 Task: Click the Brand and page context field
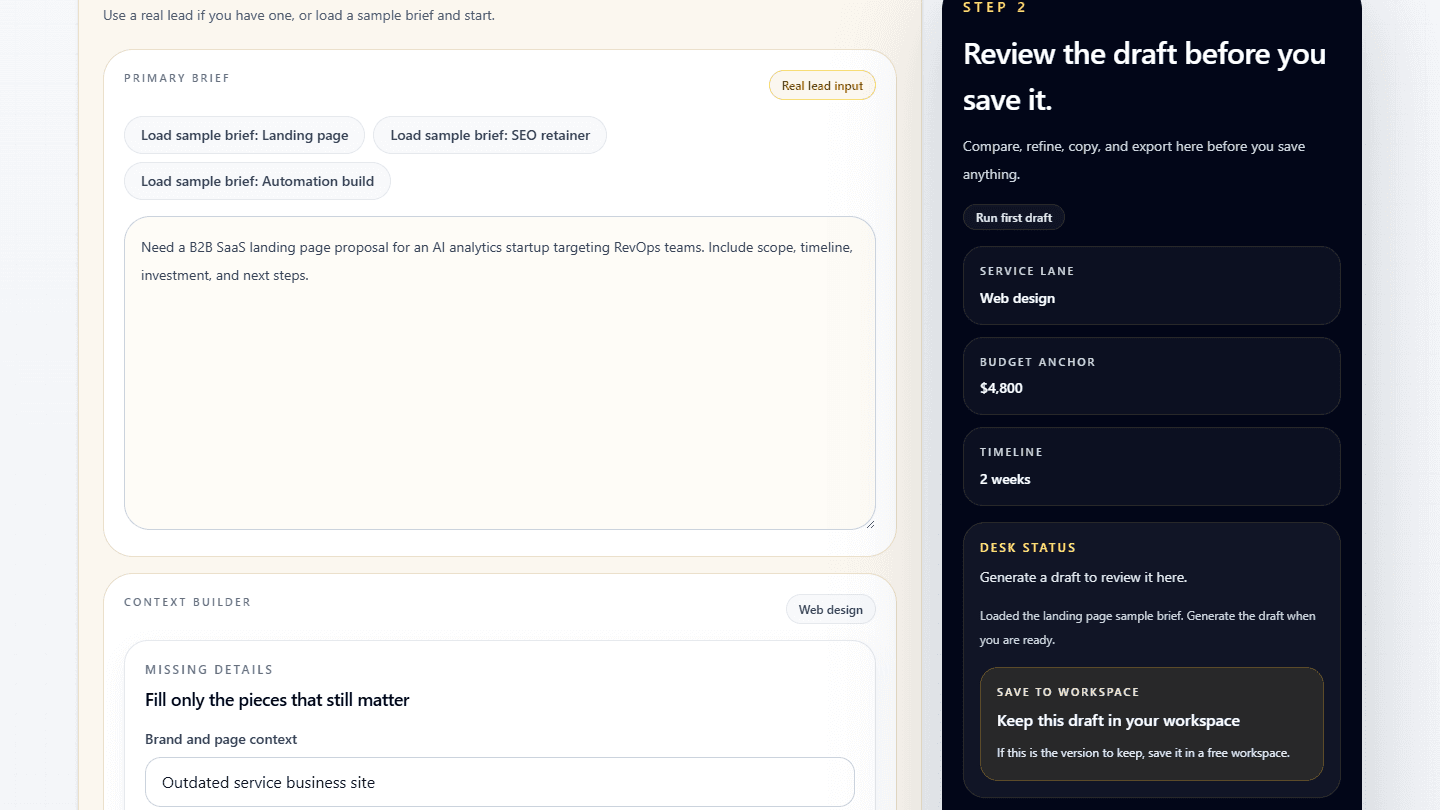pyautogui.click(x=500, y=782)
